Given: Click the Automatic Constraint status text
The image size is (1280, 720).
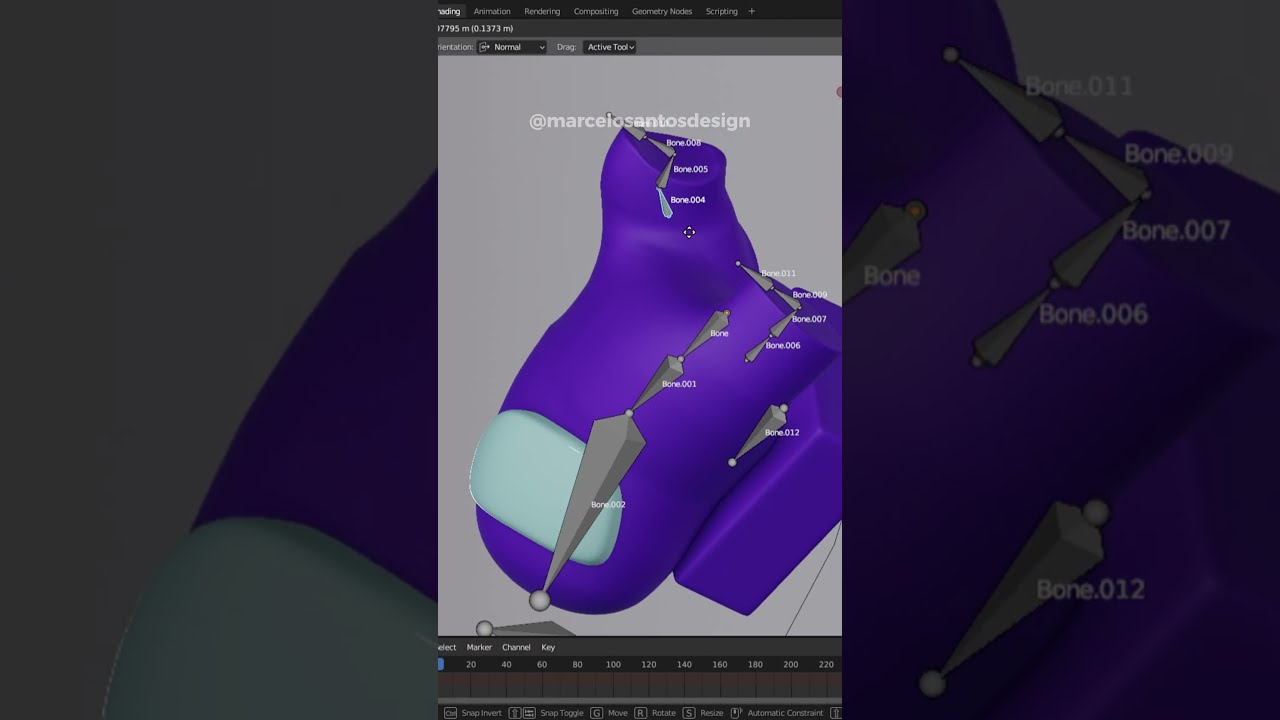Looking at the screenshot, I should click(x=785, y=713).
